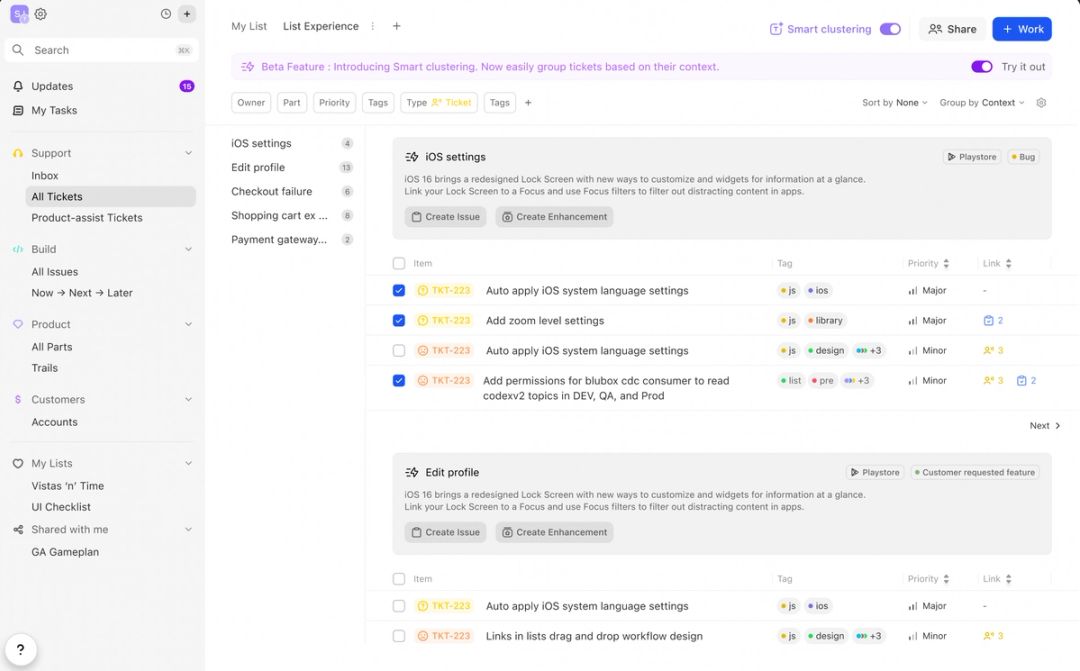Switch to the My List tab
The height and width of the screenshot is (671, 1080).
pyautogui.click(x=249, y=26)
